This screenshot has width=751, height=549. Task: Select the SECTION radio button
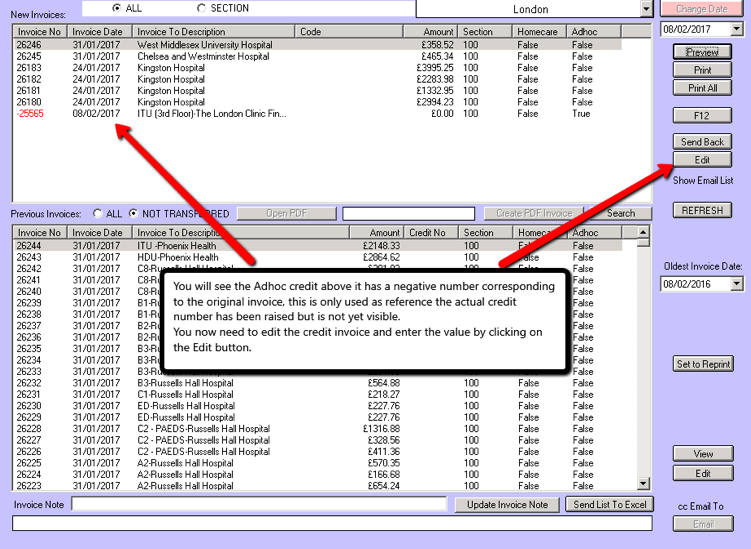pos(202,8)
